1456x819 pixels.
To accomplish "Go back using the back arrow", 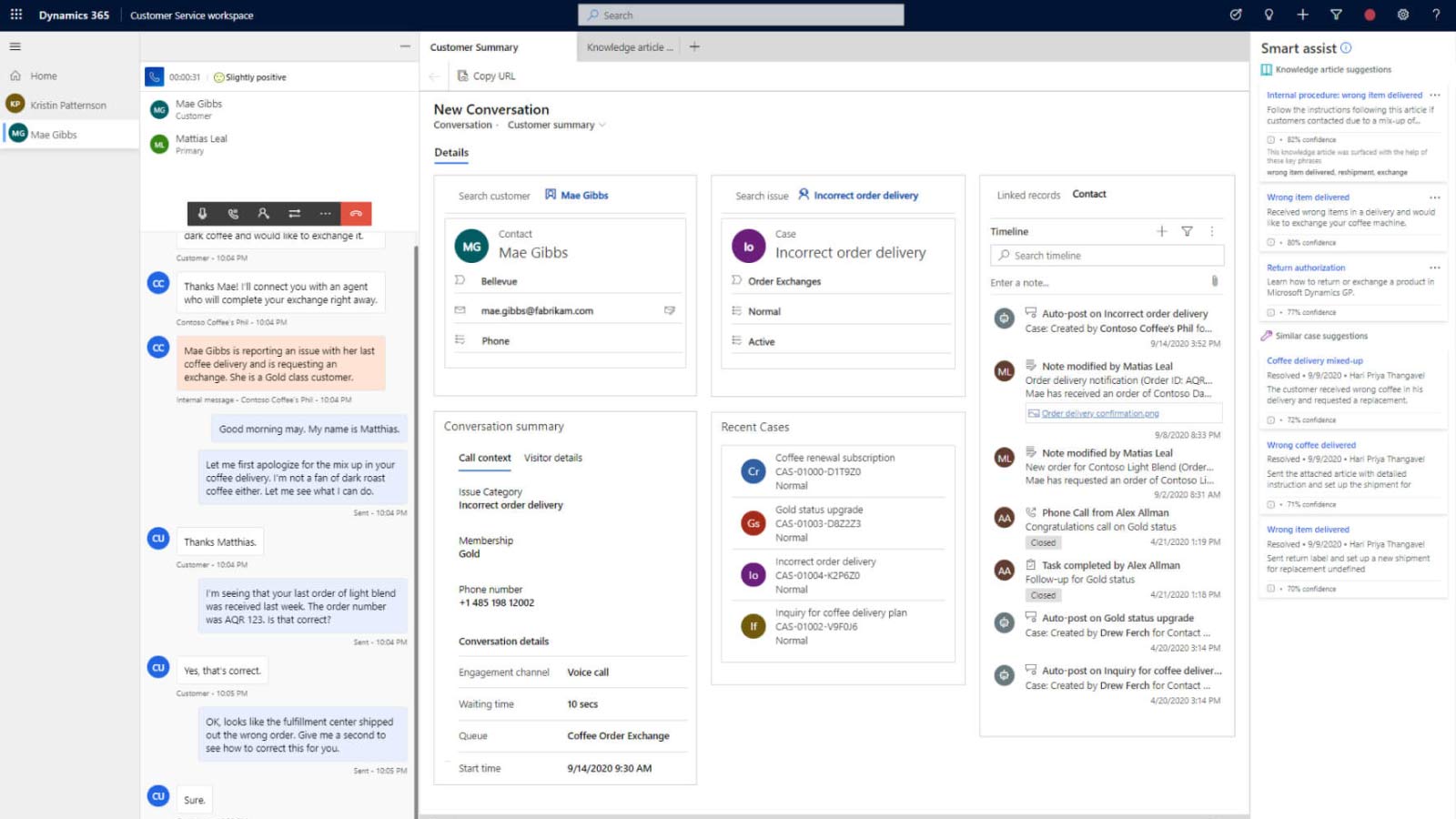I will pos(434,76).
